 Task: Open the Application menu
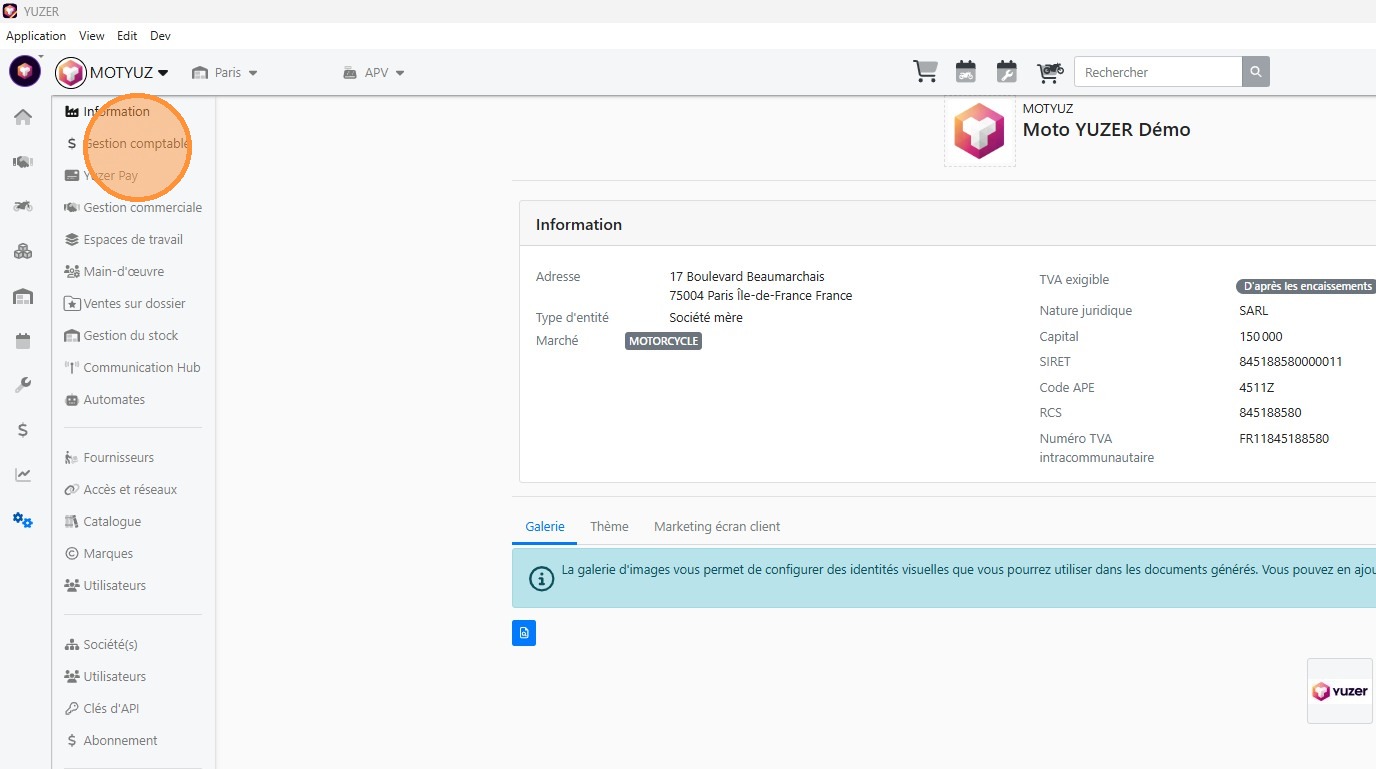(x=36, y=35)
